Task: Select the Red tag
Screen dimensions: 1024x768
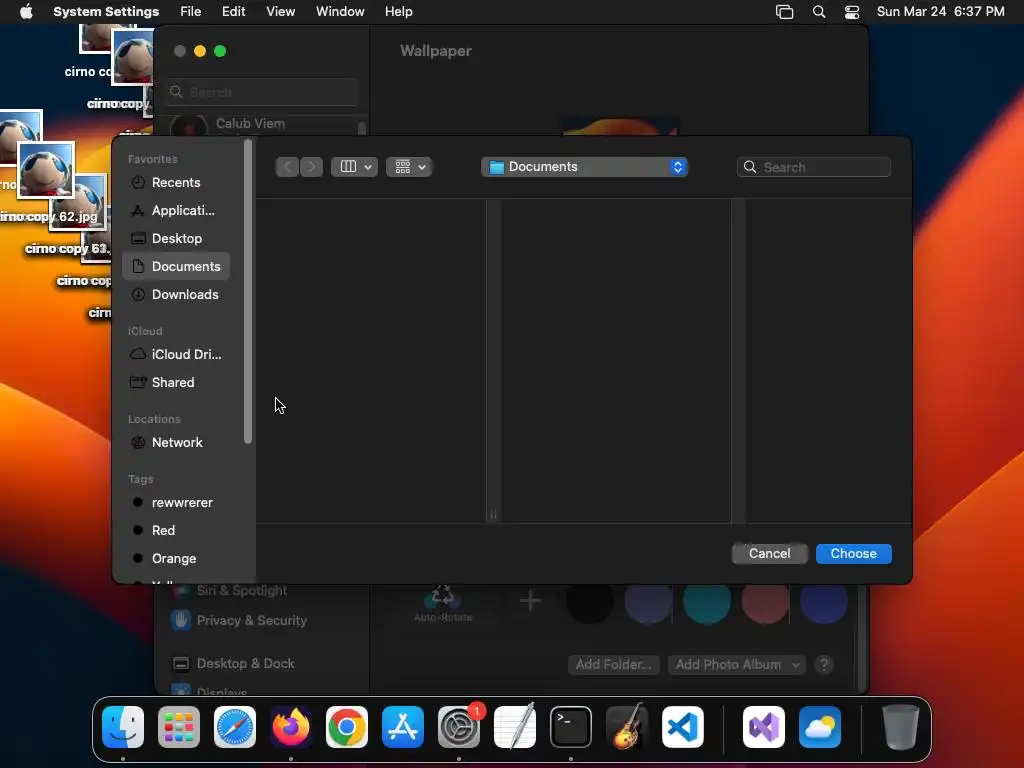Action: (176, 531)
